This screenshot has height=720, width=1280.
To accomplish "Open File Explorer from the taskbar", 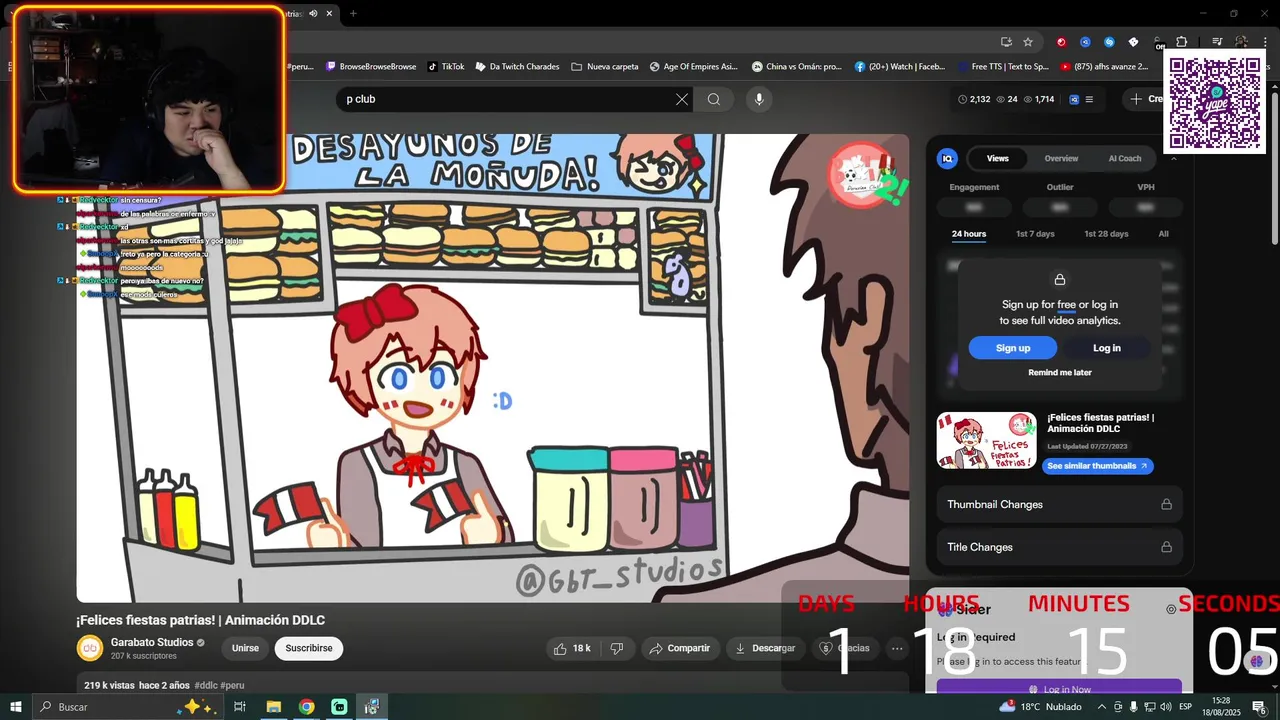I will click(273, 707).
